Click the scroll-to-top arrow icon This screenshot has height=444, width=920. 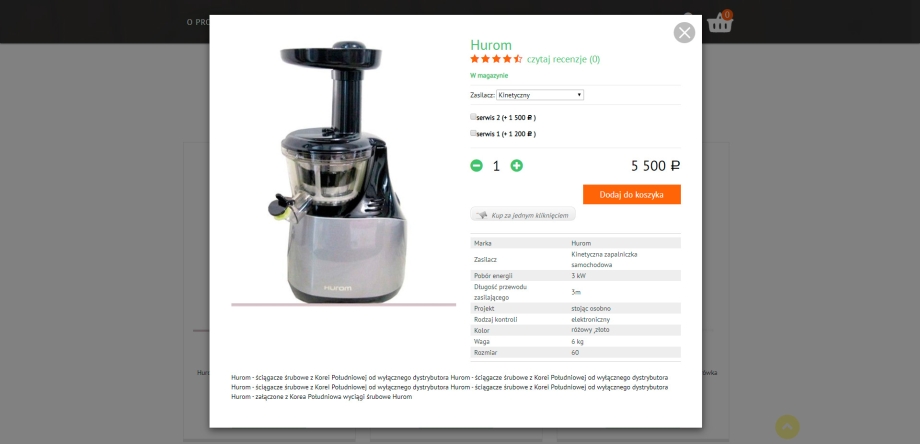(787, 427)
